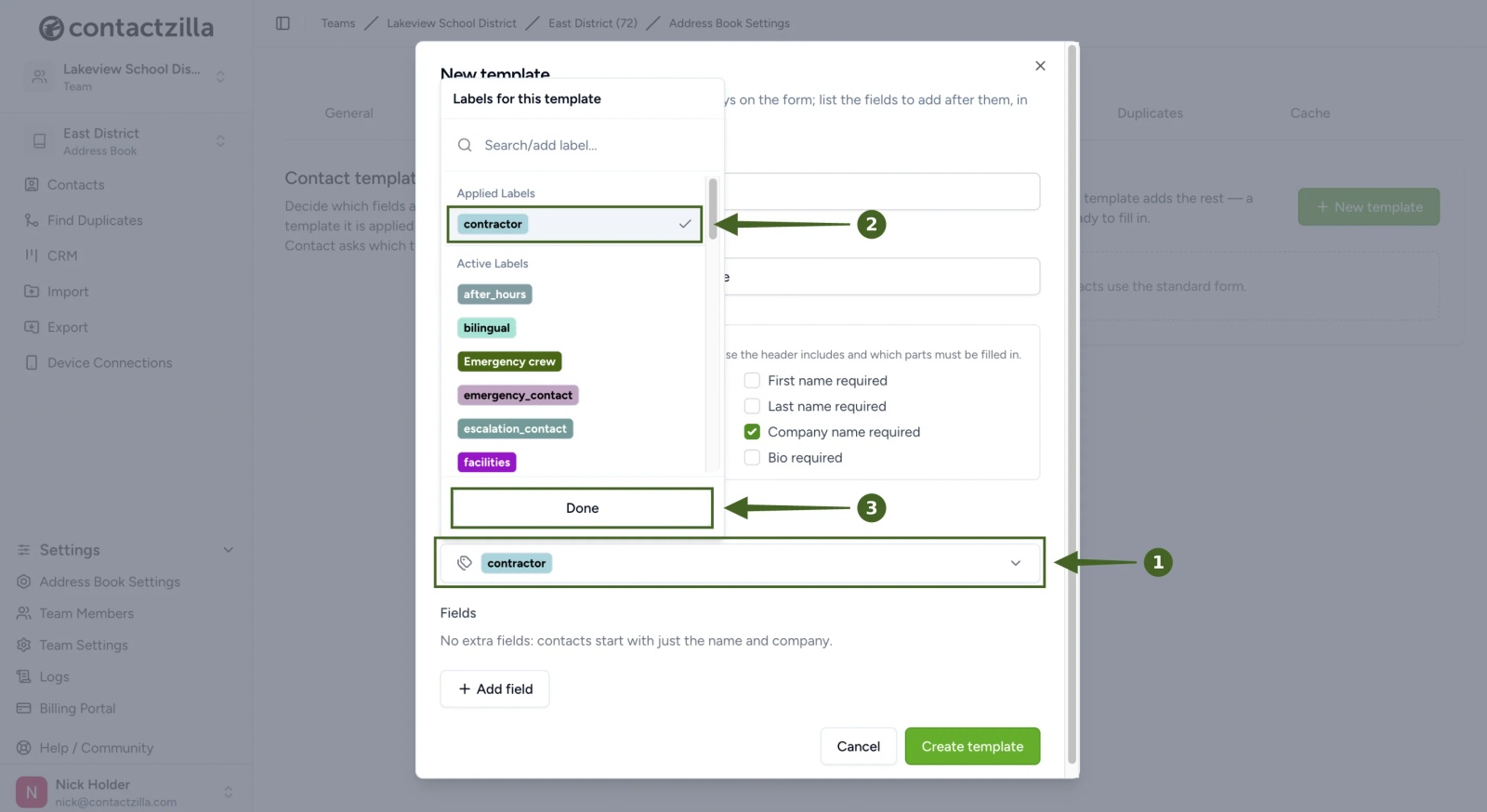This screenshot has width=1487, height=812.
Task: Deselect the applied contractor label
Action: point(574,224)
